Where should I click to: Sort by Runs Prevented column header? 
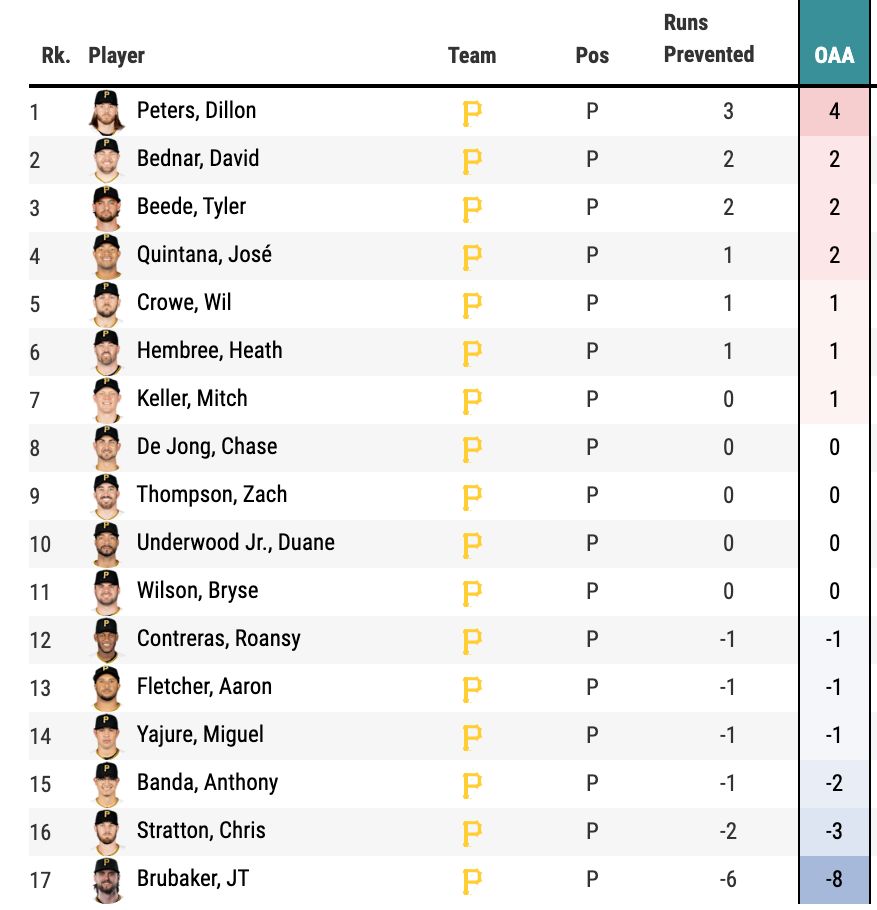[x=709, y=38]
